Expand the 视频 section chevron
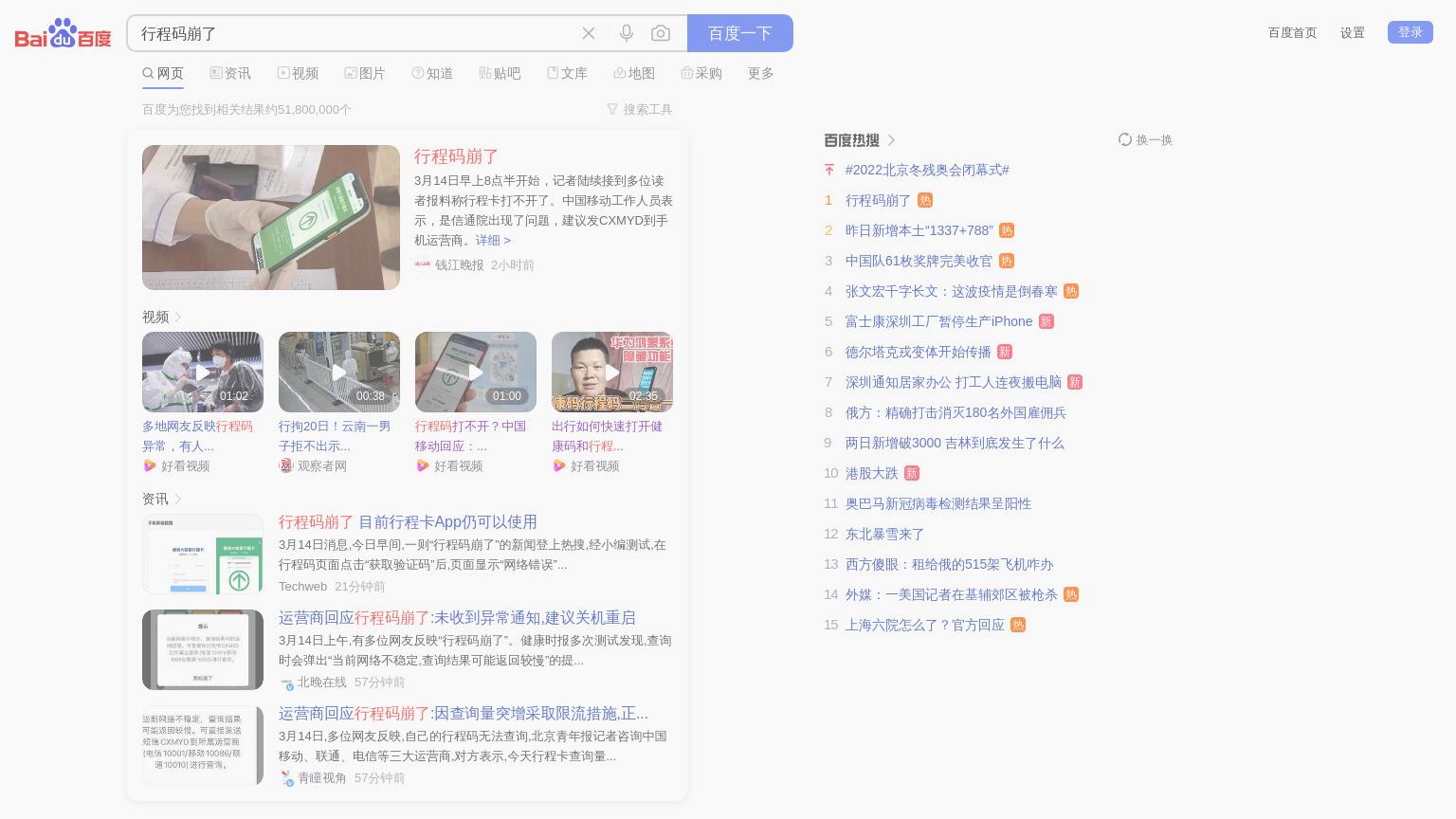Screen dimensions: 1456x819 178,317
